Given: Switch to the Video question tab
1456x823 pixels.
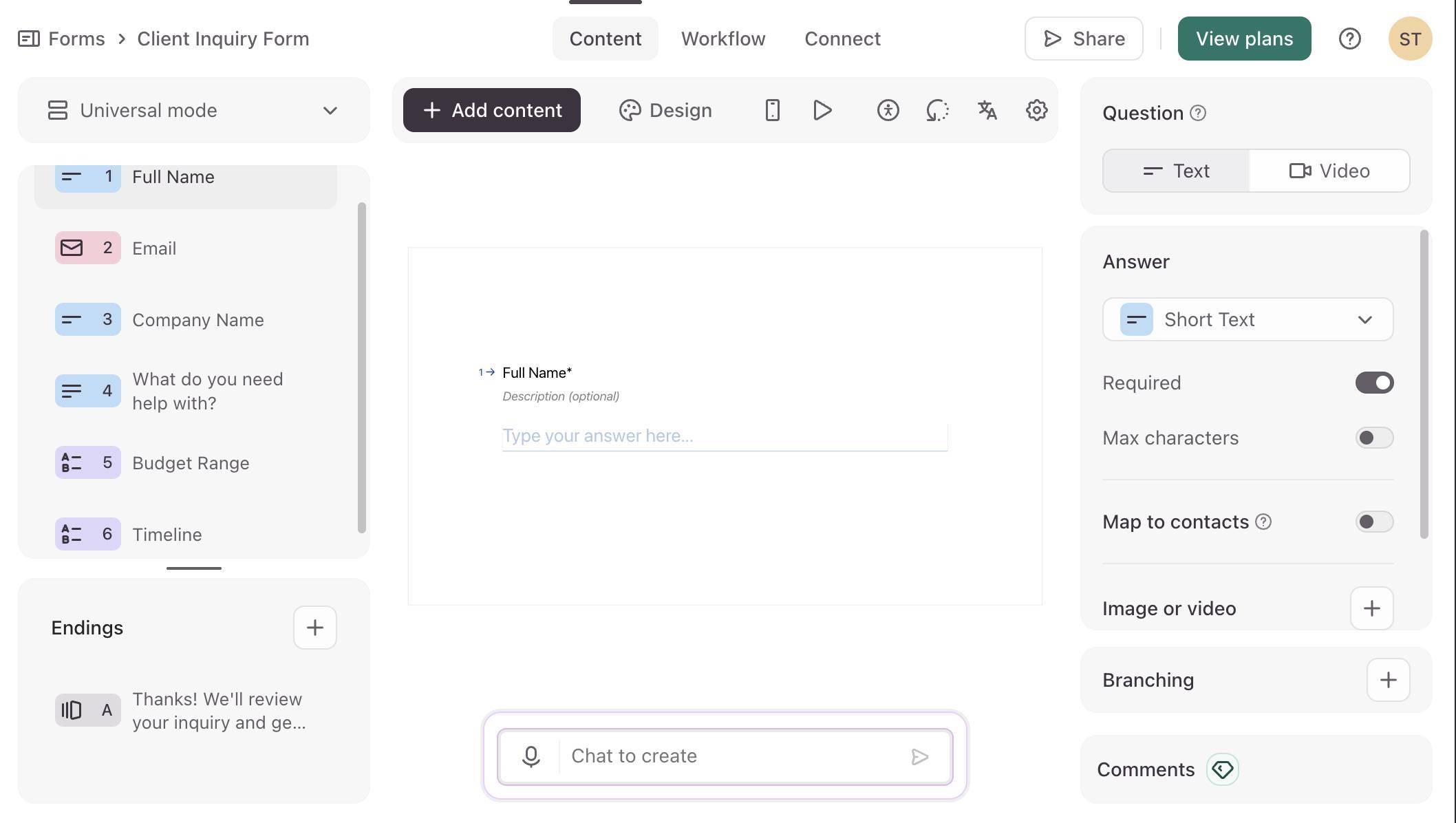Looking at the screenshot, I should (1329, 171).
